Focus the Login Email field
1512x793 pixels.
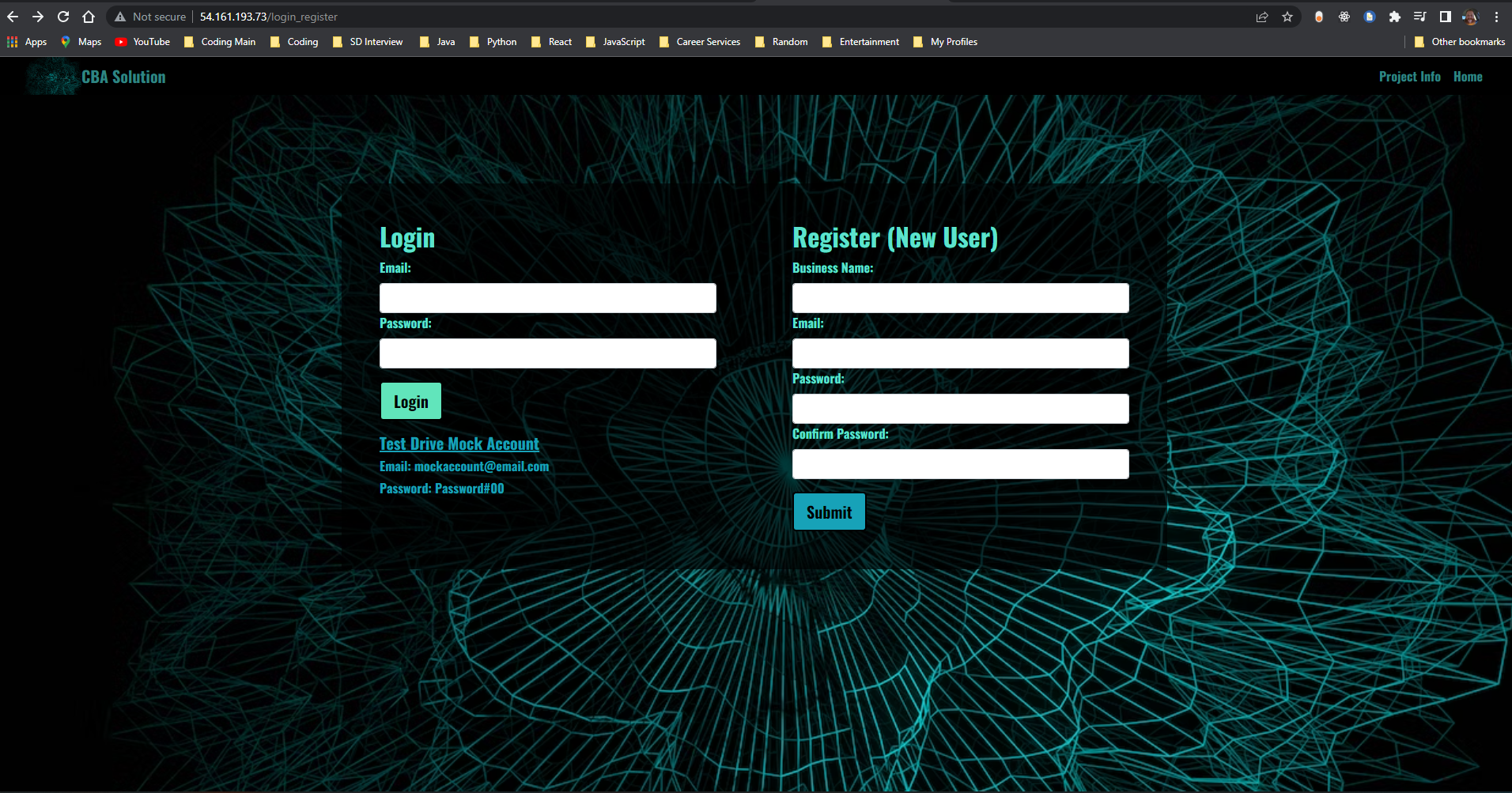548,298
